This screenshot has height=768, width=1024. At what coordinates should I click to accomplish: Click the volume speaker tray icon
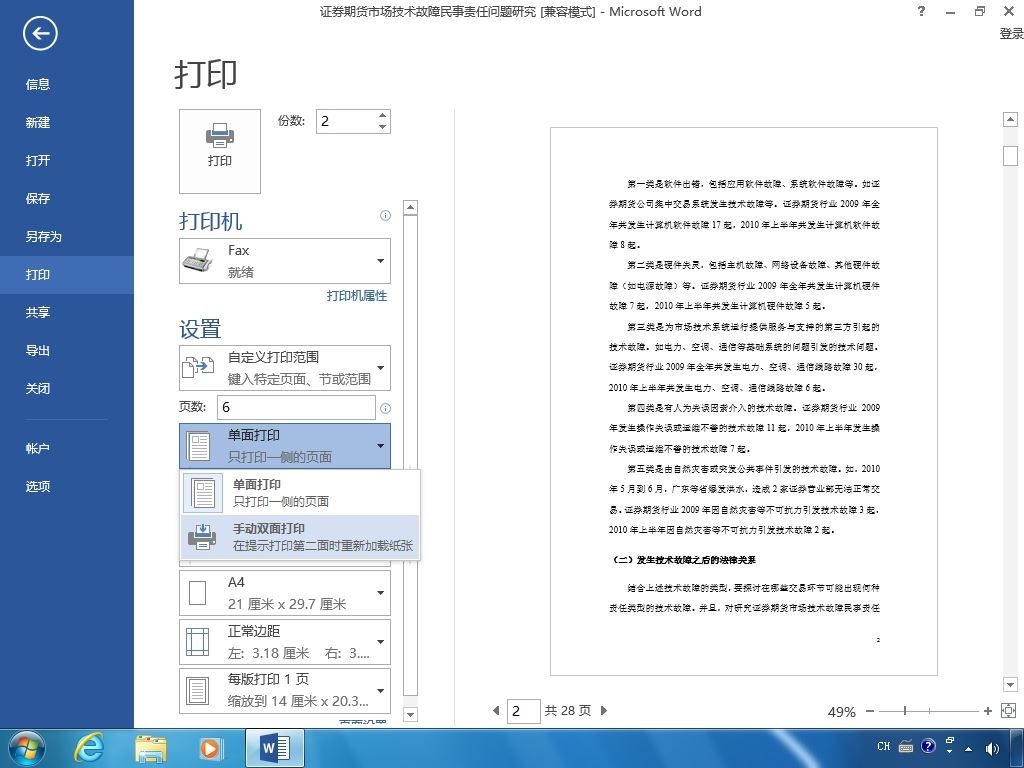pos(992,748)
